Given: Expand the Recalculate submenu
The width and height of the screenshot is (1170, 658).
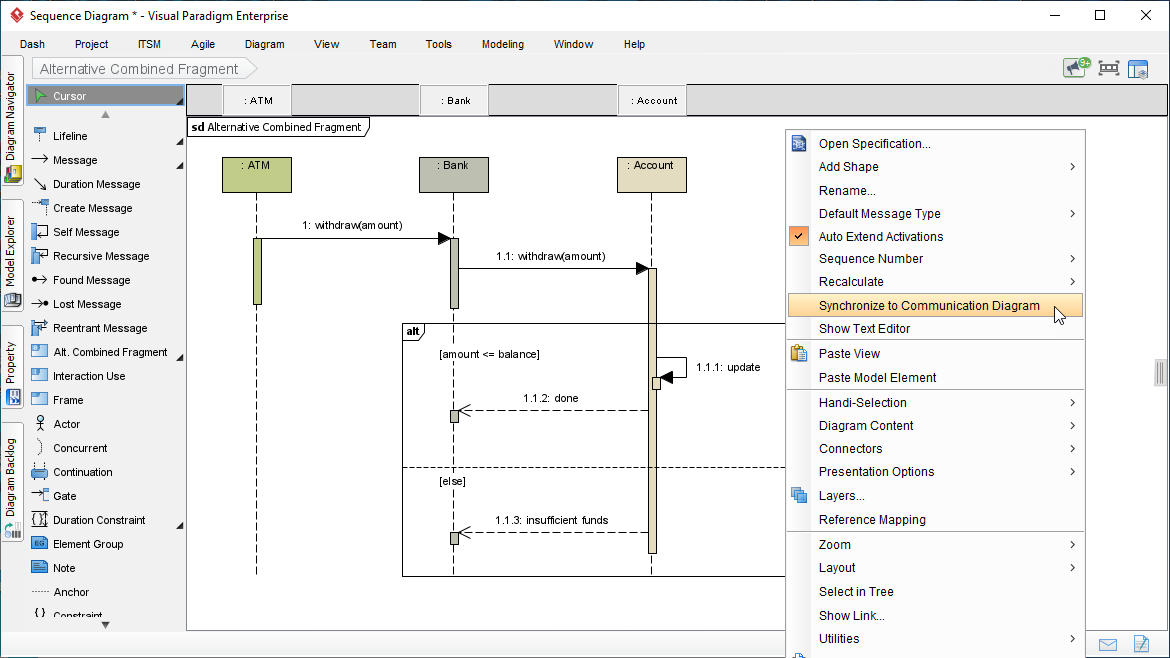Looking at the screenshot, I should click(936, 282).
